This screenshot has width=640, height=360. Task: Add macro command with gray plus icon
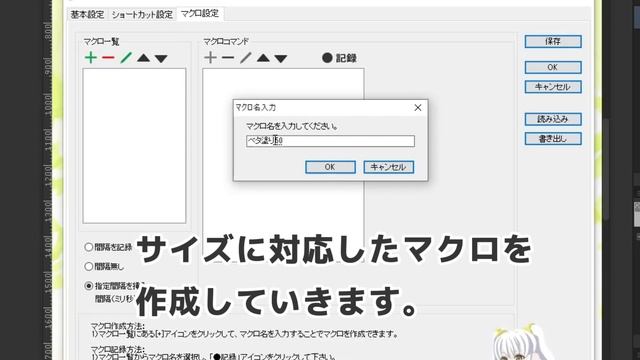pyautogui.click(x=210, y=58)
